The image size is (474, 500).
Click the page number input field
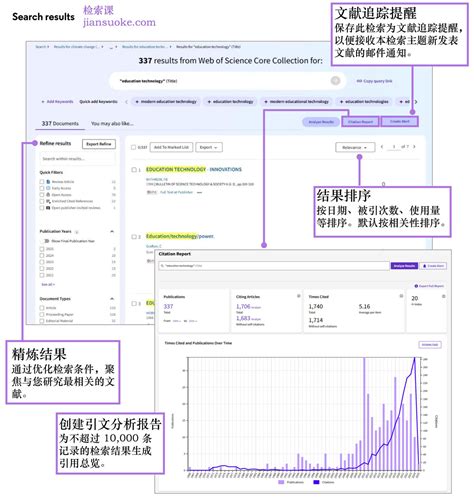point(394,147)
